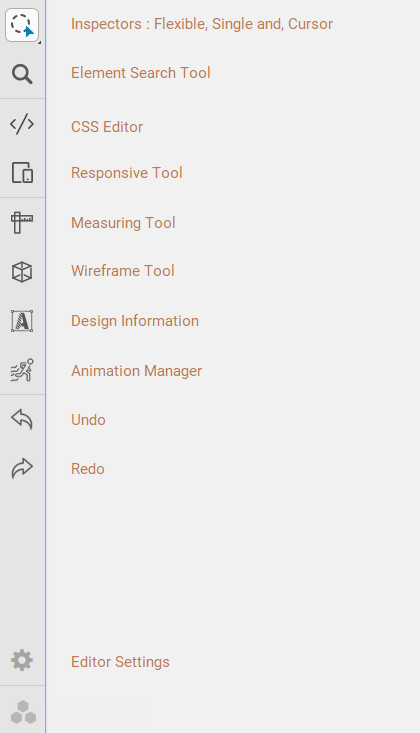This screenshot has width=420, height=733.
Task: Open Editor Settings gear icon
Action: tap(22, 660)
